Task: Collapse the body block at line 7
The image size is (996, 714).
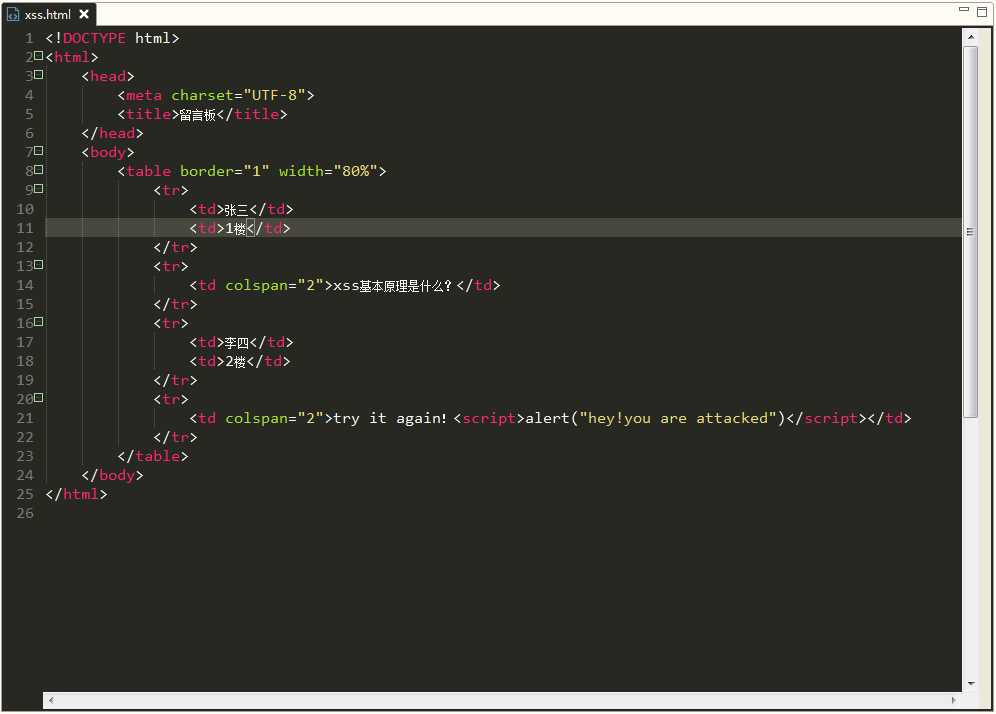Action: click(39, 151)
